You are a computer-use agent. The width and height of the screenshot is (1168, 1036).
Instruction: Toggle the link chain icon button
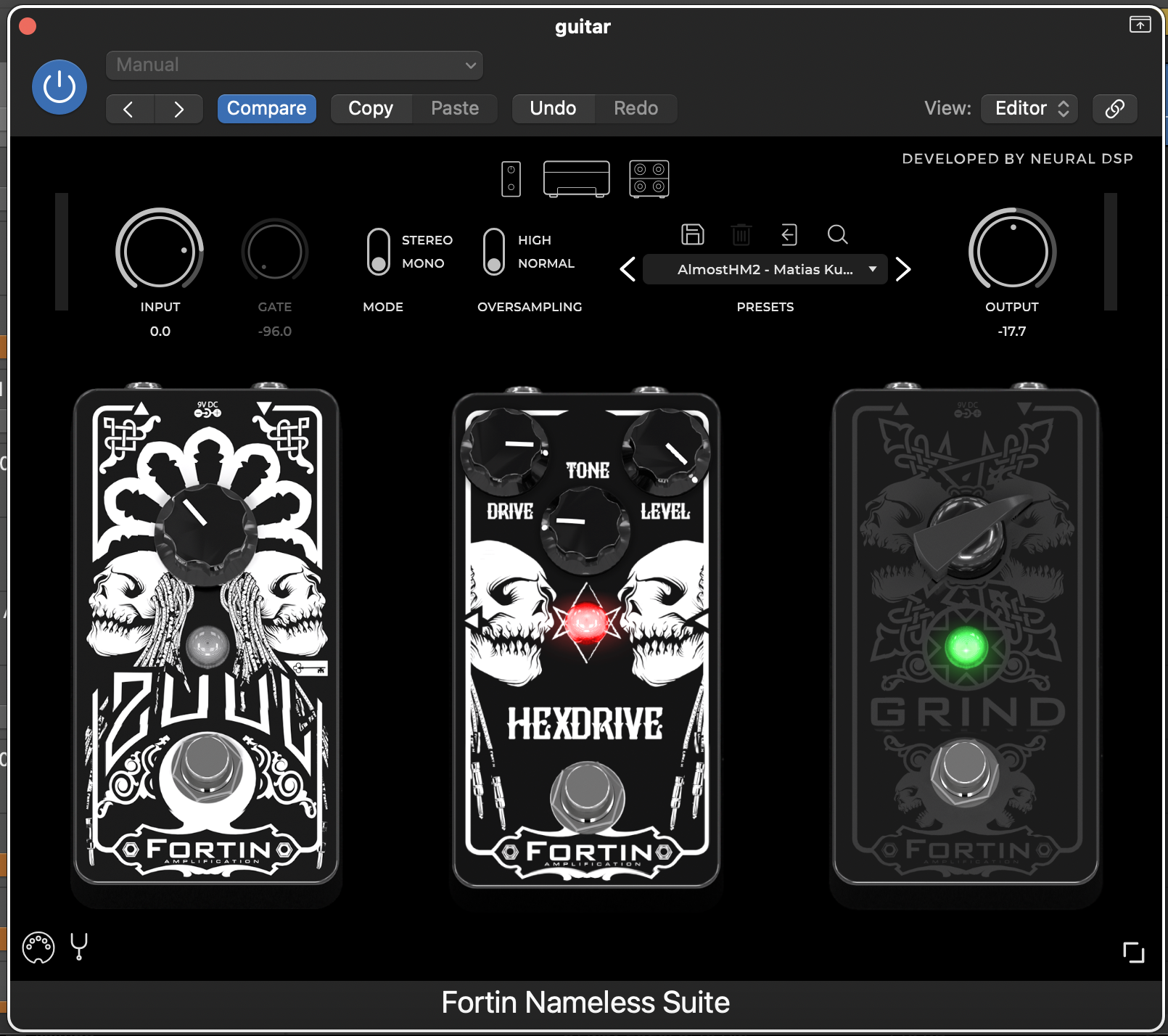coord(1115,109)
